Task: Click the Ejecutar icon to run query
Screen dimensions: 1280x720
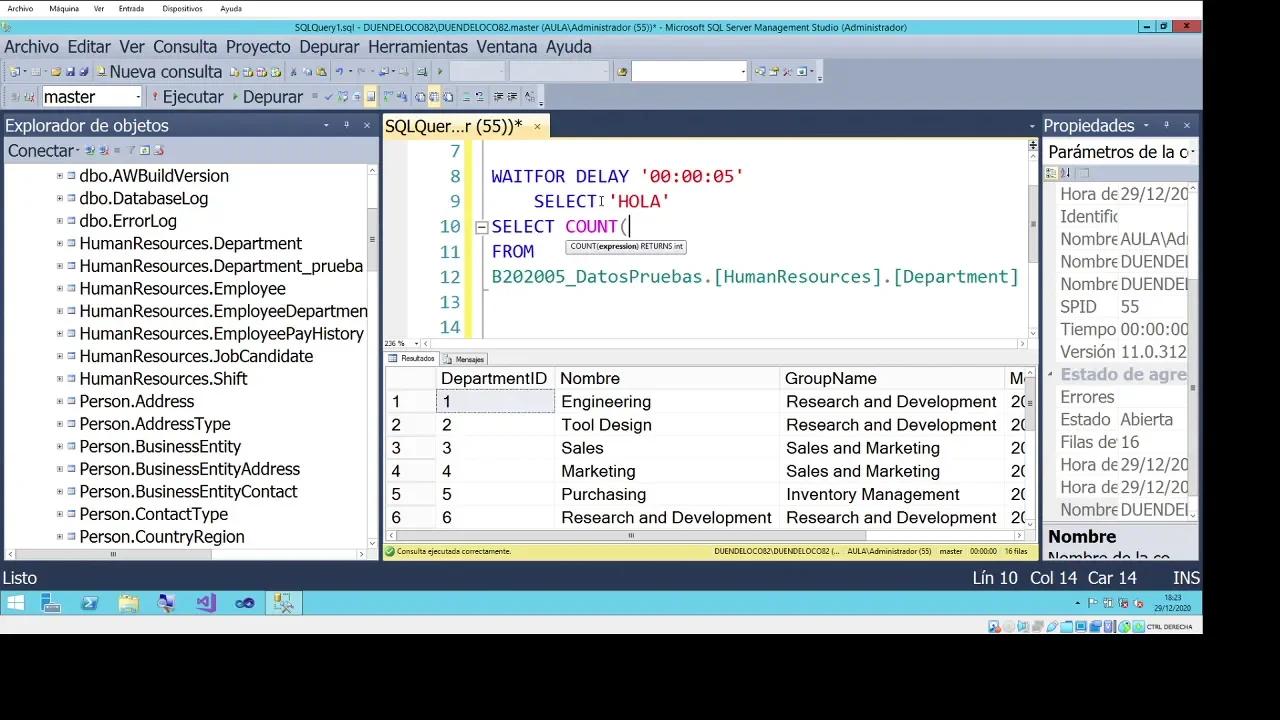Action: tap(155, 96)
